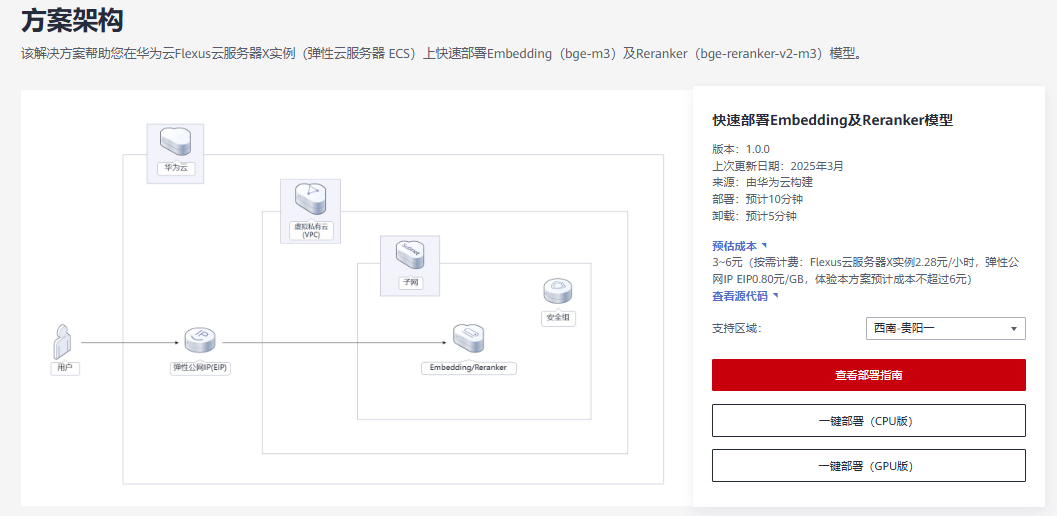The image size is (1057, 516).
Task: Click the 方案架构 heading
Action: pos(72,21)
